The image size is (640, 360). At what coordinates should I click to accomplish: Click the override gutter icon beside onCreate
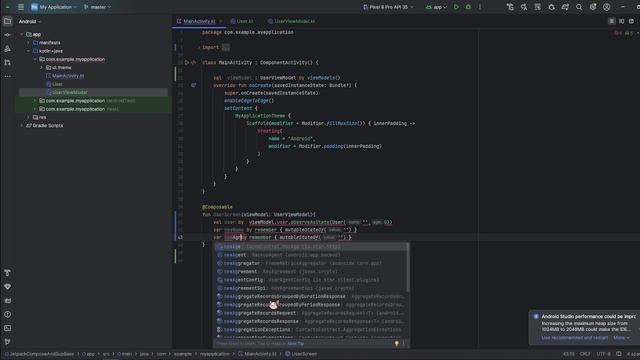click(193, 85)
